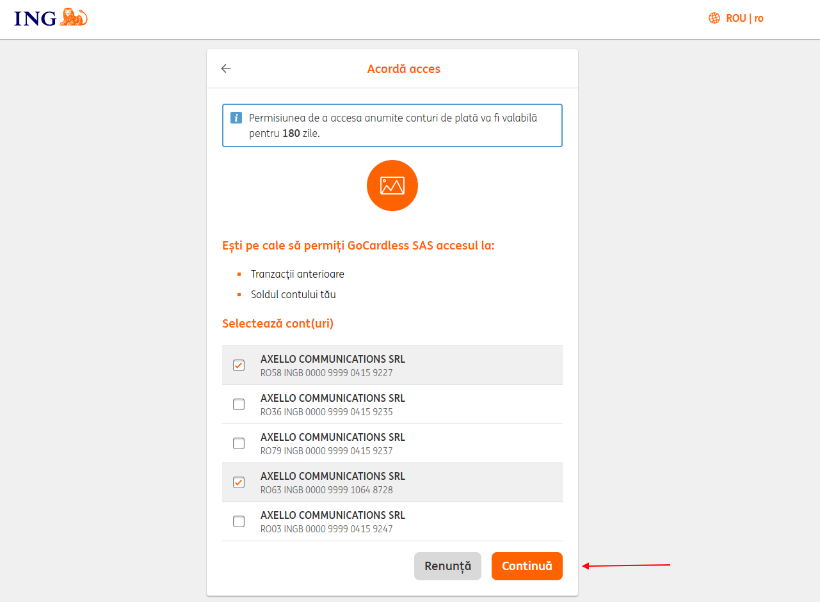Go back using the arrow icon

coord(226,69)
